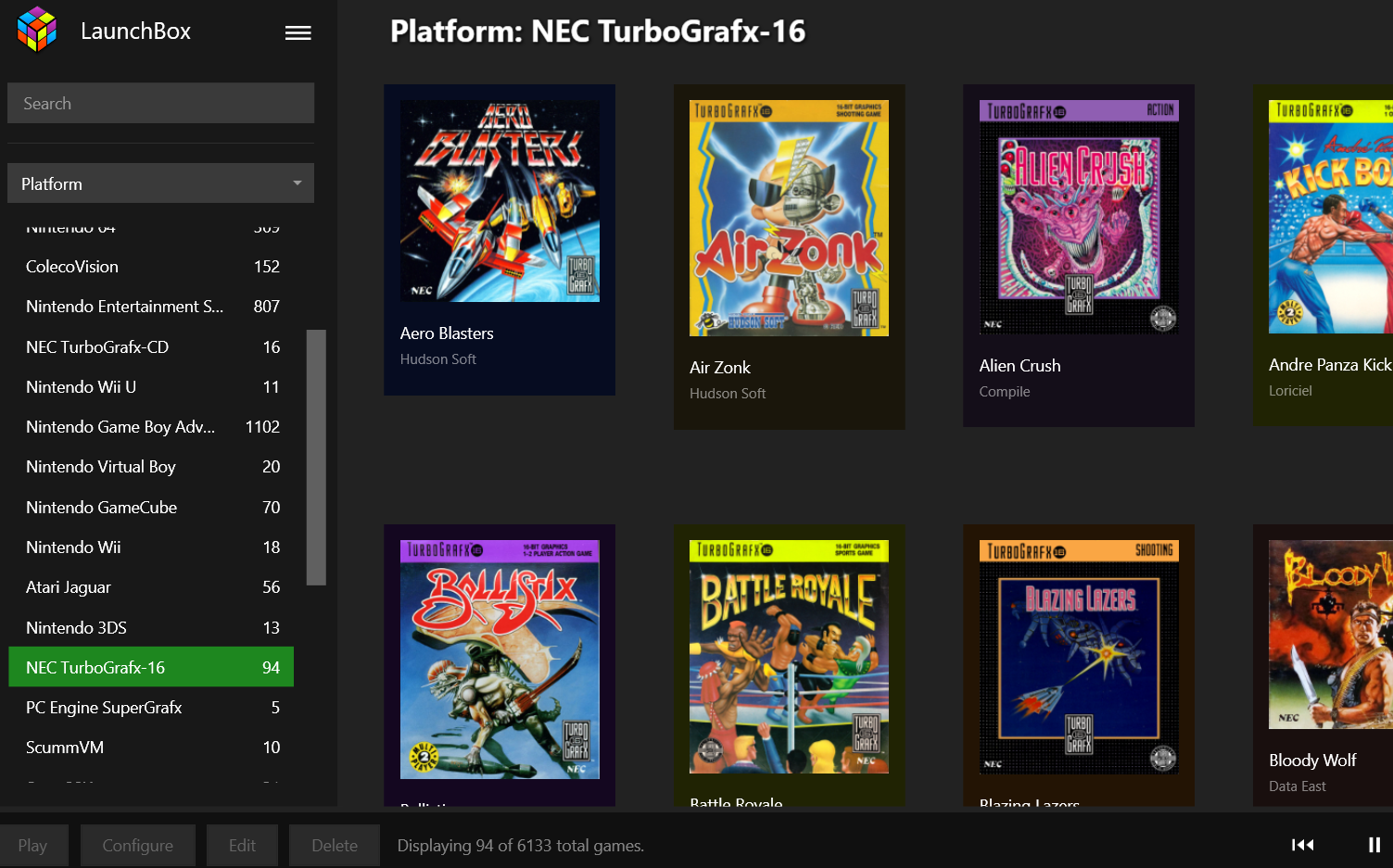
Task: Click the Bloody Wolf title text
Action: click(x=1312, y=761)
